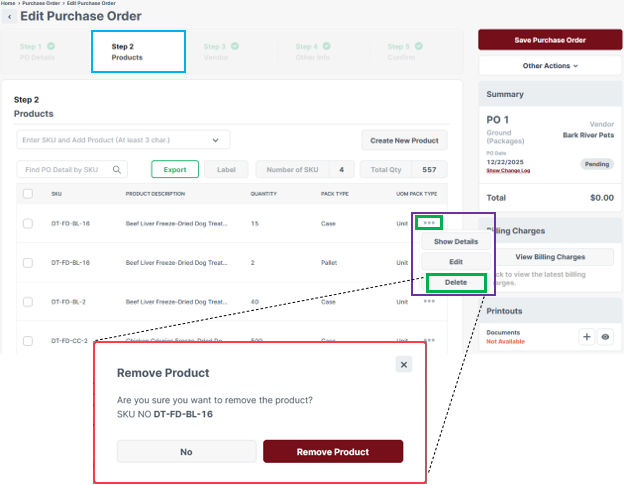
Task: Open the Enter SKU and Add Product dropdown
Action: pyautogui.click(x=123, y=140)
